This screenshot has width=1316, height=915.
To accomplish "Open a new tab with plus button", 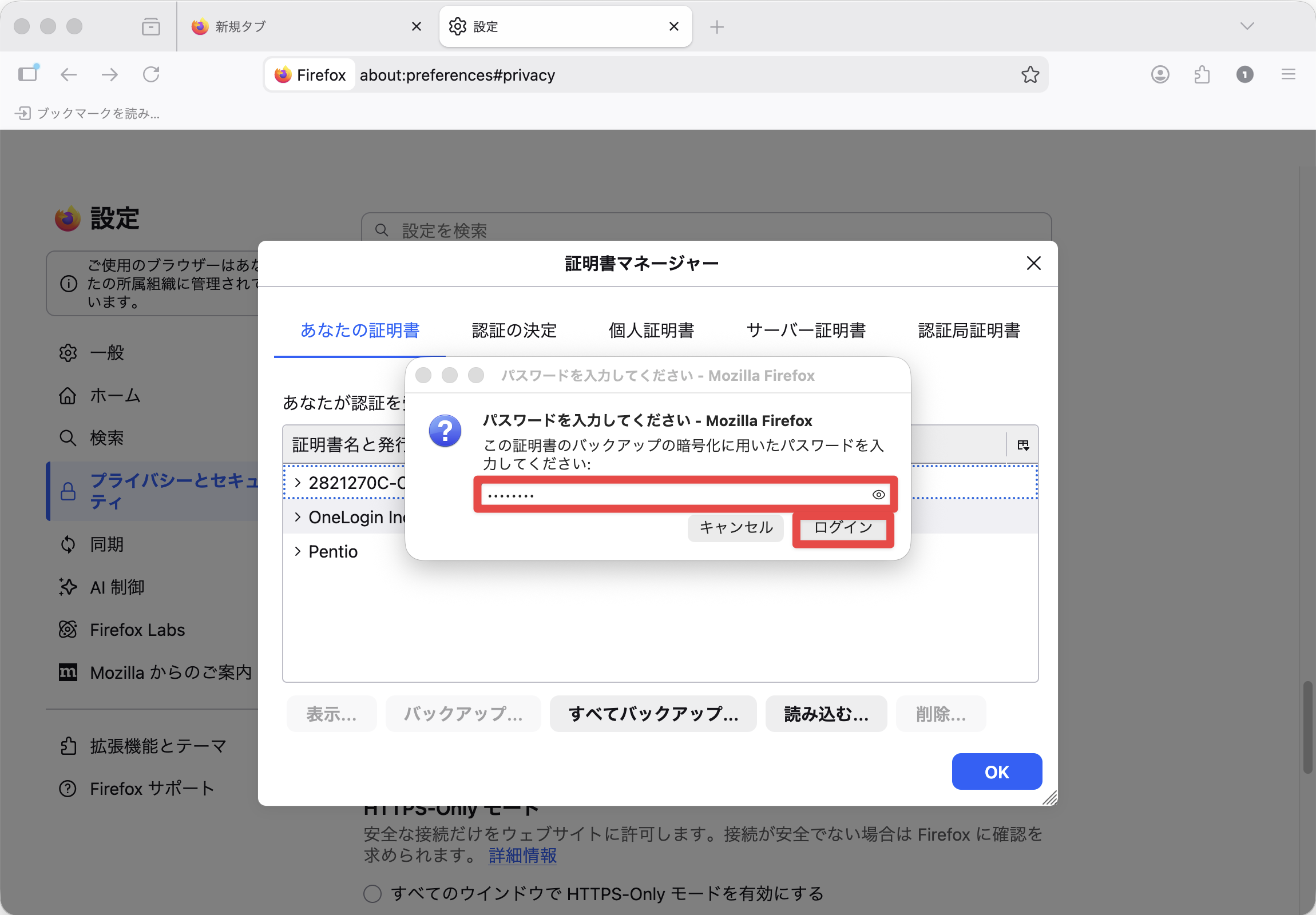I will point(716,26).
